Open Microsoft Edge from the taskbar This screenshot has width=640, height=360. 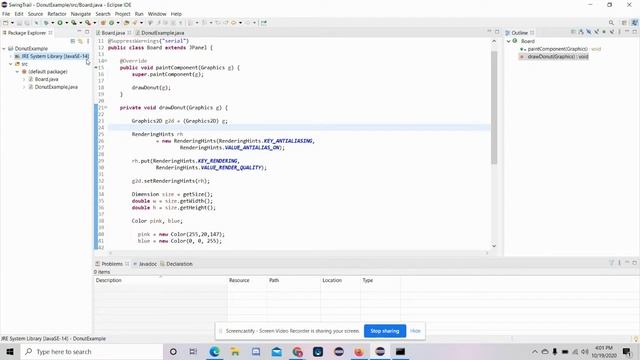point(214,351)
